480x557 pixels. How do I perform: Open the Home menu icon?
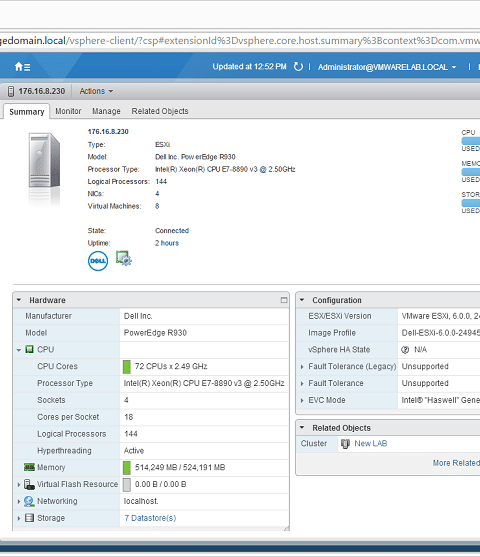click(x=22, y=66)
